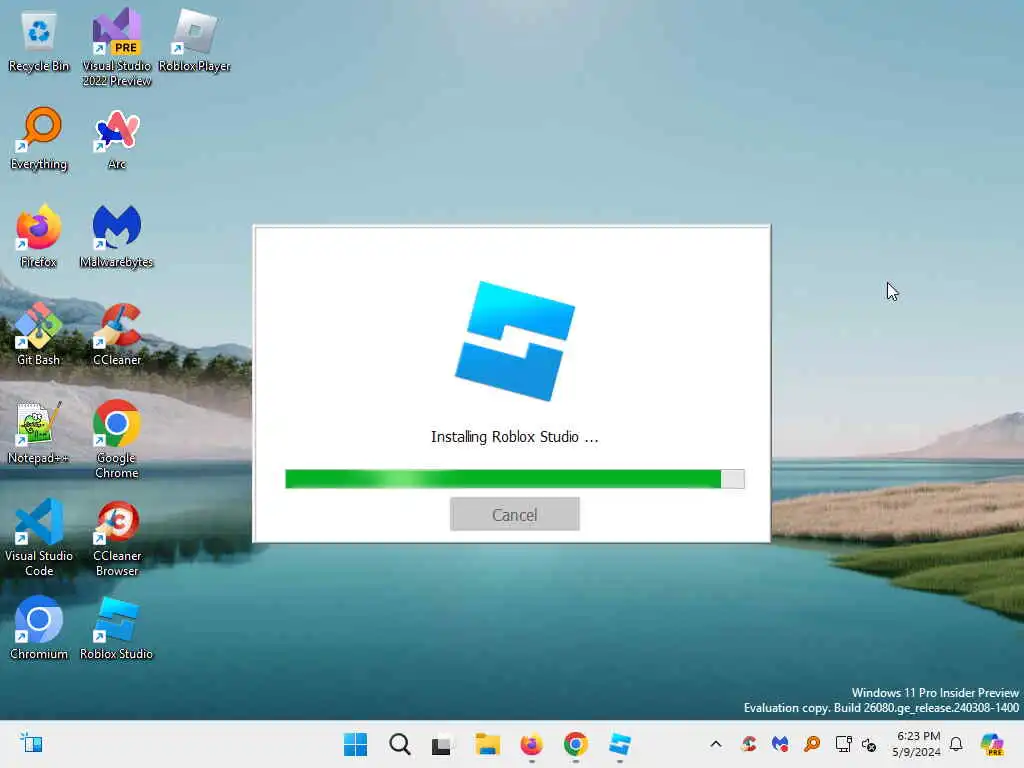
Task: Select the Roblox Studio desktop shortcut
Action: pos(116,628)
